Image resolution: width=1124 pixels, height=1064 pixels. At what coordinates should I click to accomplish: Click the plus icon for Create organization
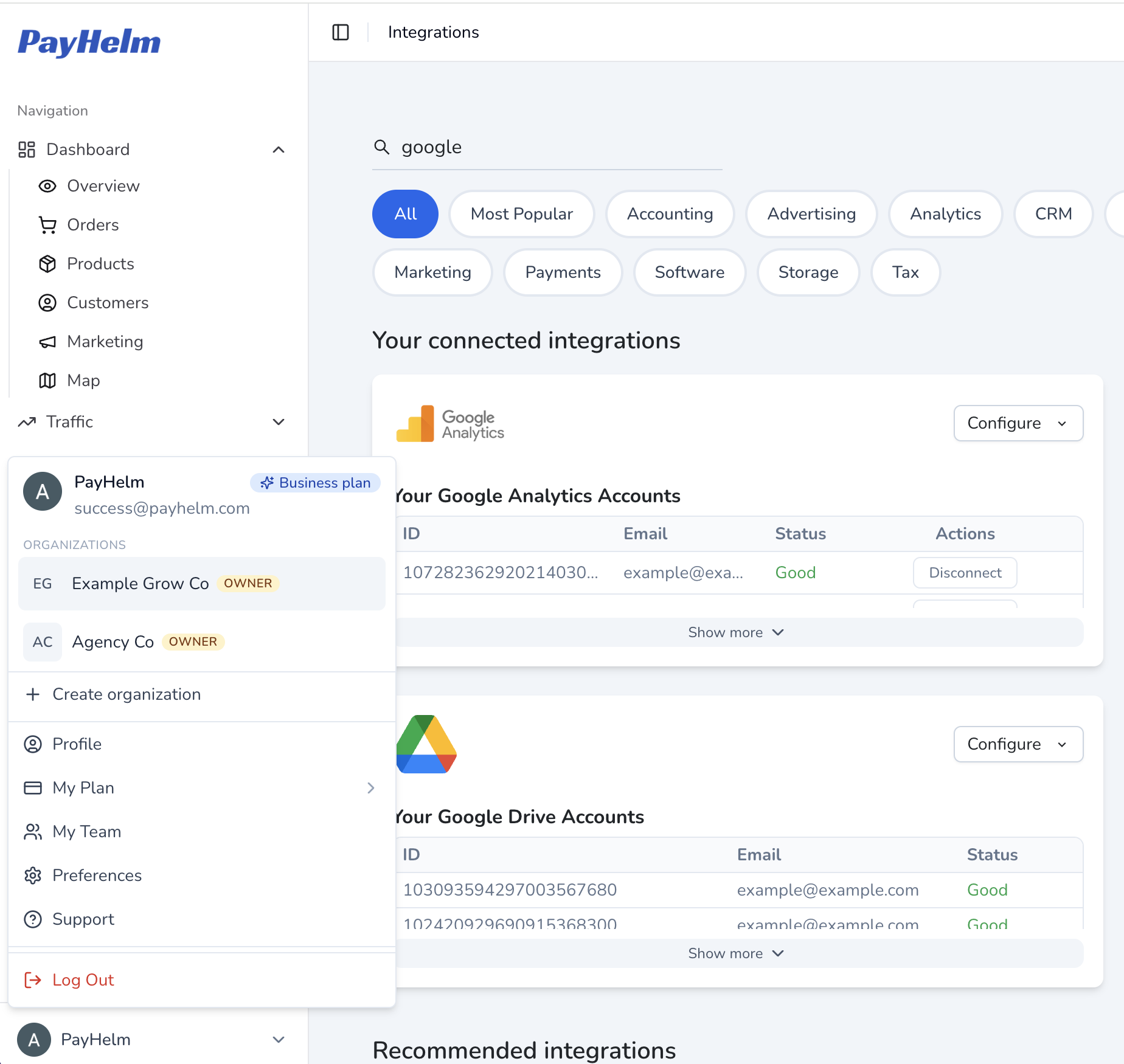(33, 694)
